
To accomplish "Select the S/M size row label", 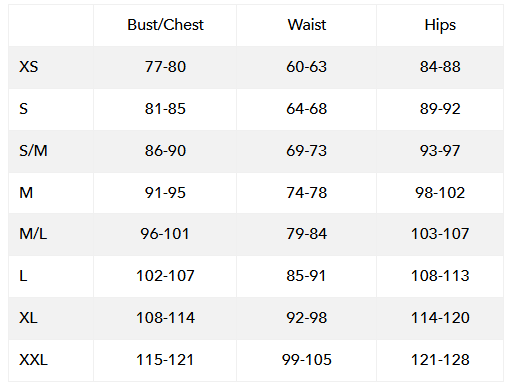I will (33, 151).
